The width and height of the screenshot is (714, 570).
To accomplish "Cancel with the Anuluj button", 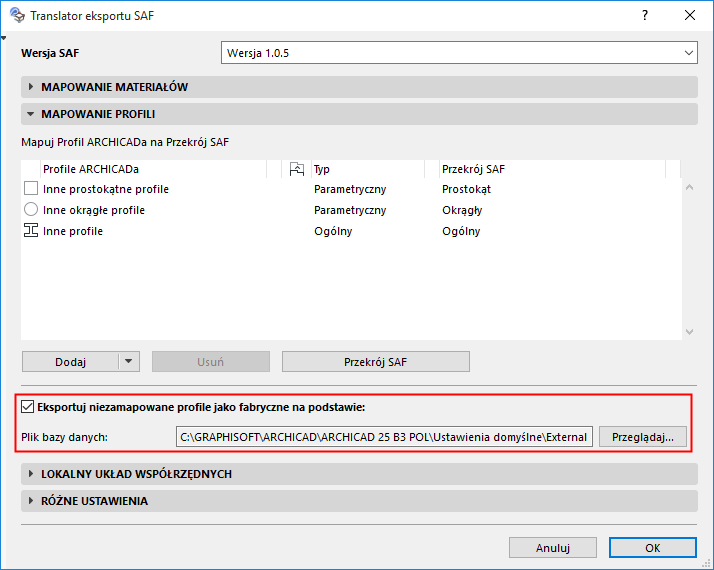I will (553, 548).
